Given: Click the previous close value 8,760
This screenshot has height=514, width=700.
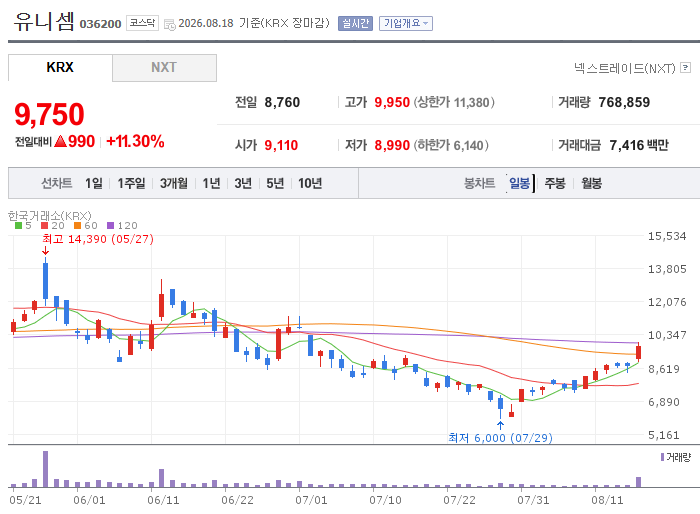Looking at the screenshot, I should 282,102.
